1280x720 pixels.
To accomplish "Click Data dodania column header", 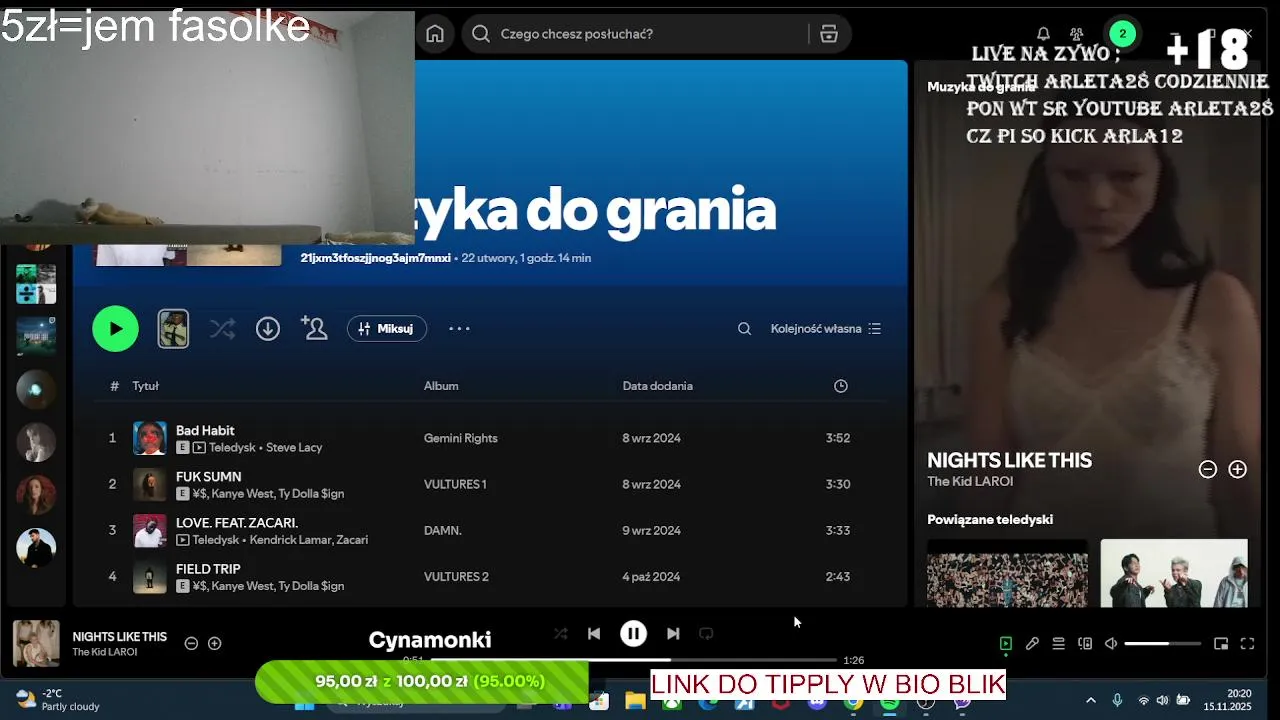I will coord(658,386).
